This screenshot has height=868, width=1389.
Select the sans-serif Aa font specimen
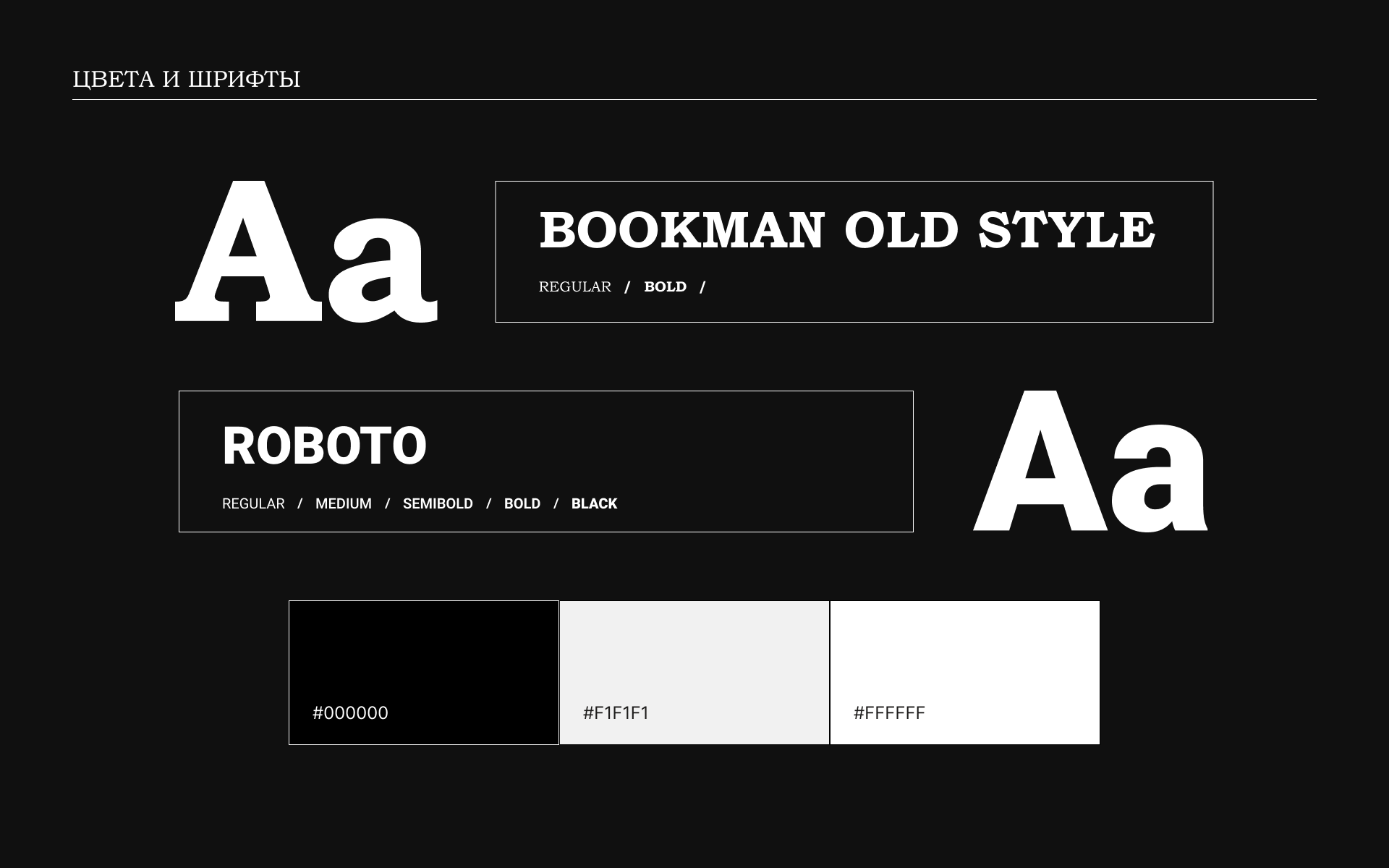pos(1090,463)
